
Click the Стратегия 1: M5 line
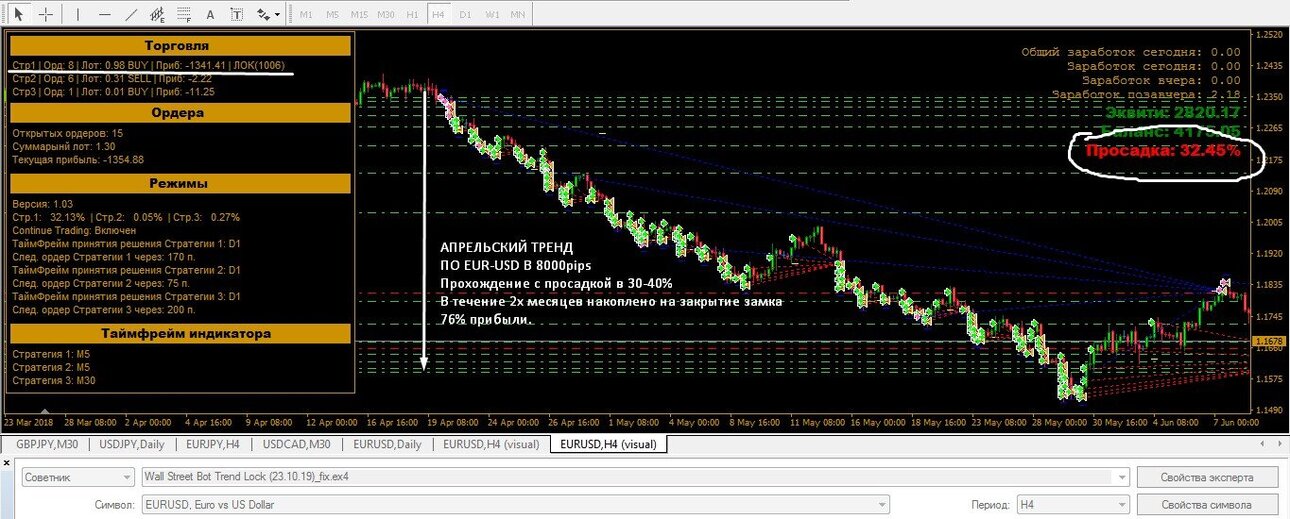point(51,353)
